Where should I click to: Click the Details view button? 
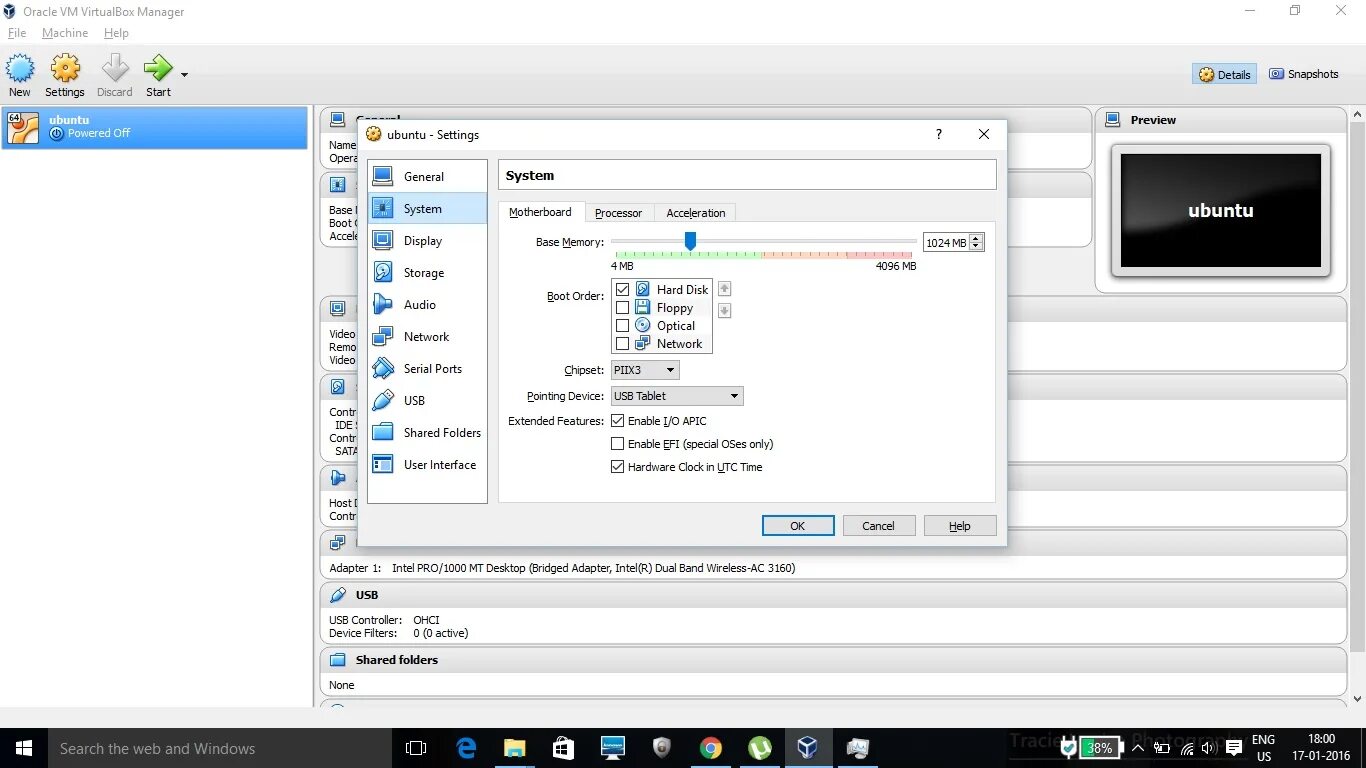pos(1225,74)
